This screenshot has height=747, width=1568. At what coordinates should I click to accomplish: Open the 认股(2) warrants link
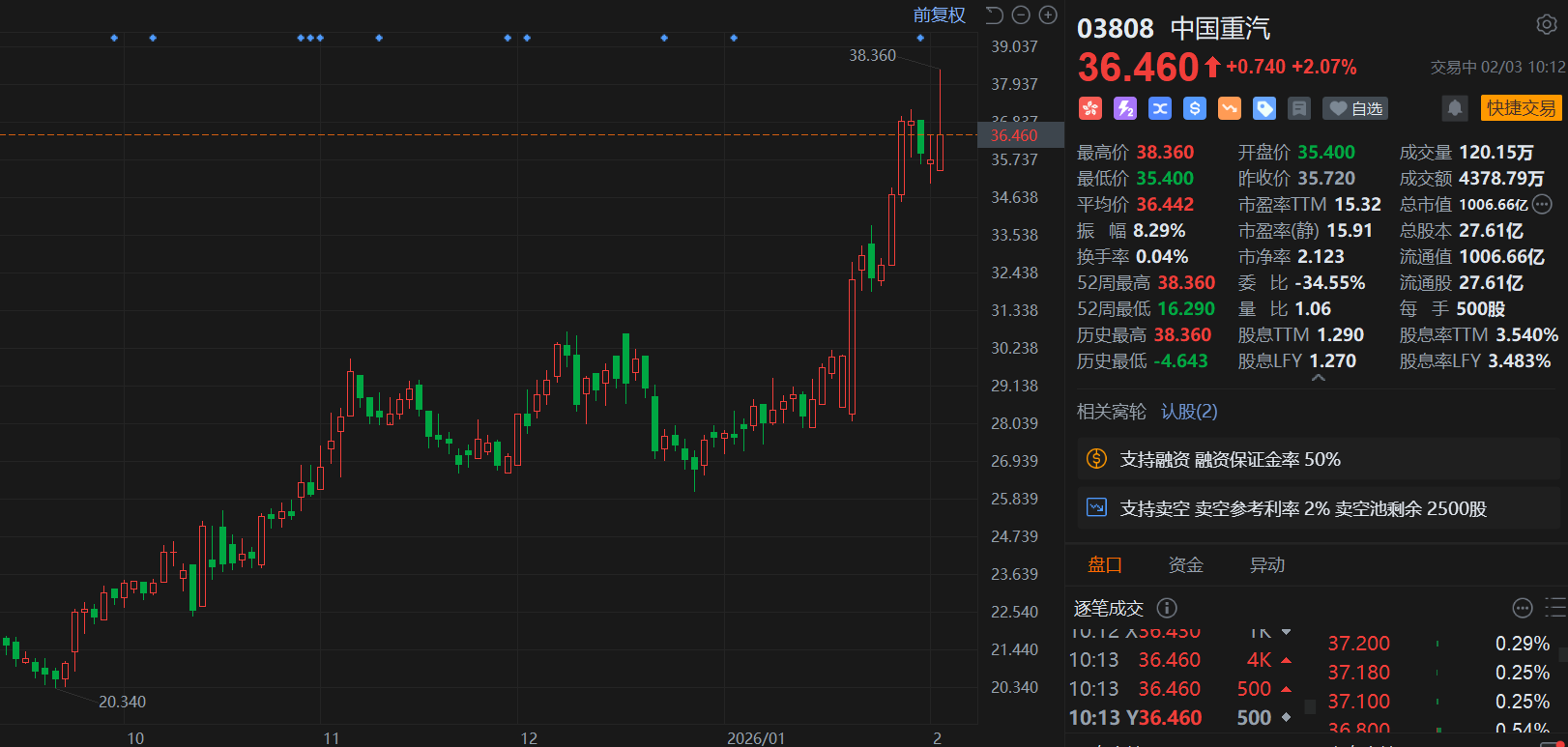click(1189, 412)
